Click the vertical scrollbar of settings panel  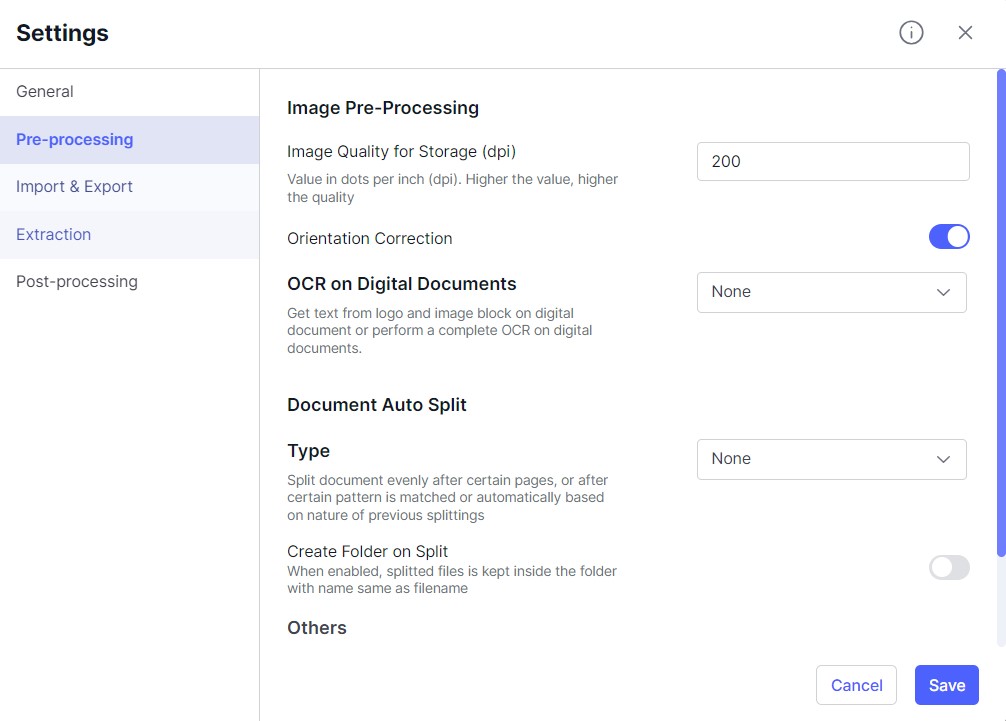pos(1001,312)
